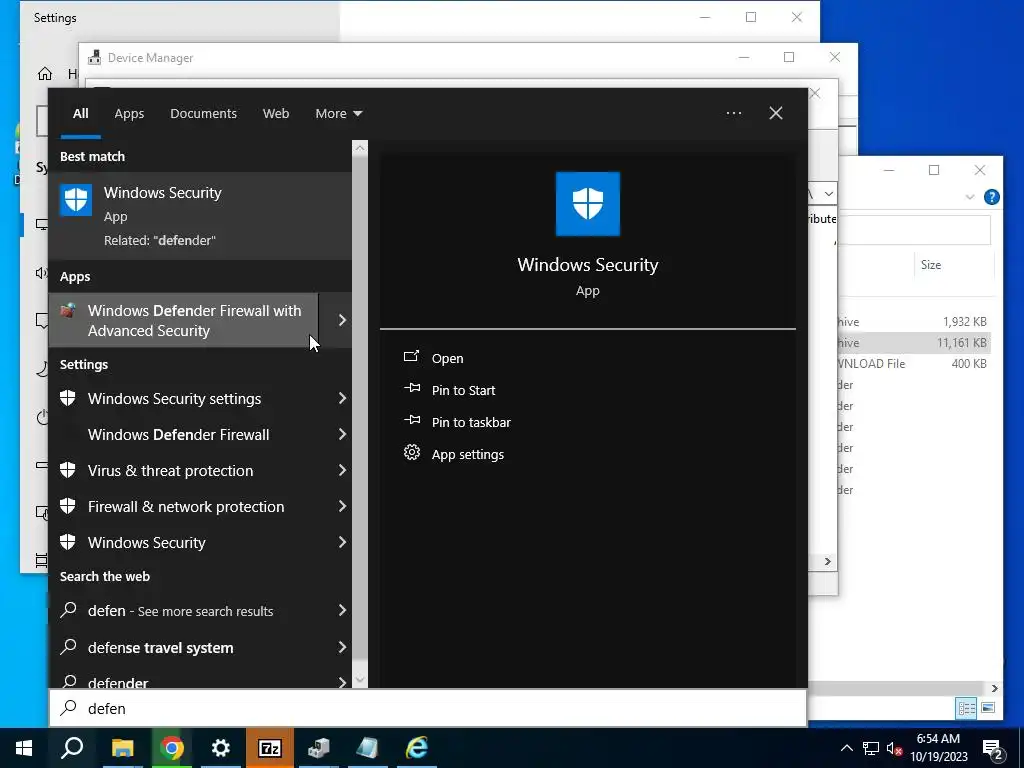The image size is (1024, 768).
Task: Switch File Explorer to details view
Action: (x=966, y=708)
